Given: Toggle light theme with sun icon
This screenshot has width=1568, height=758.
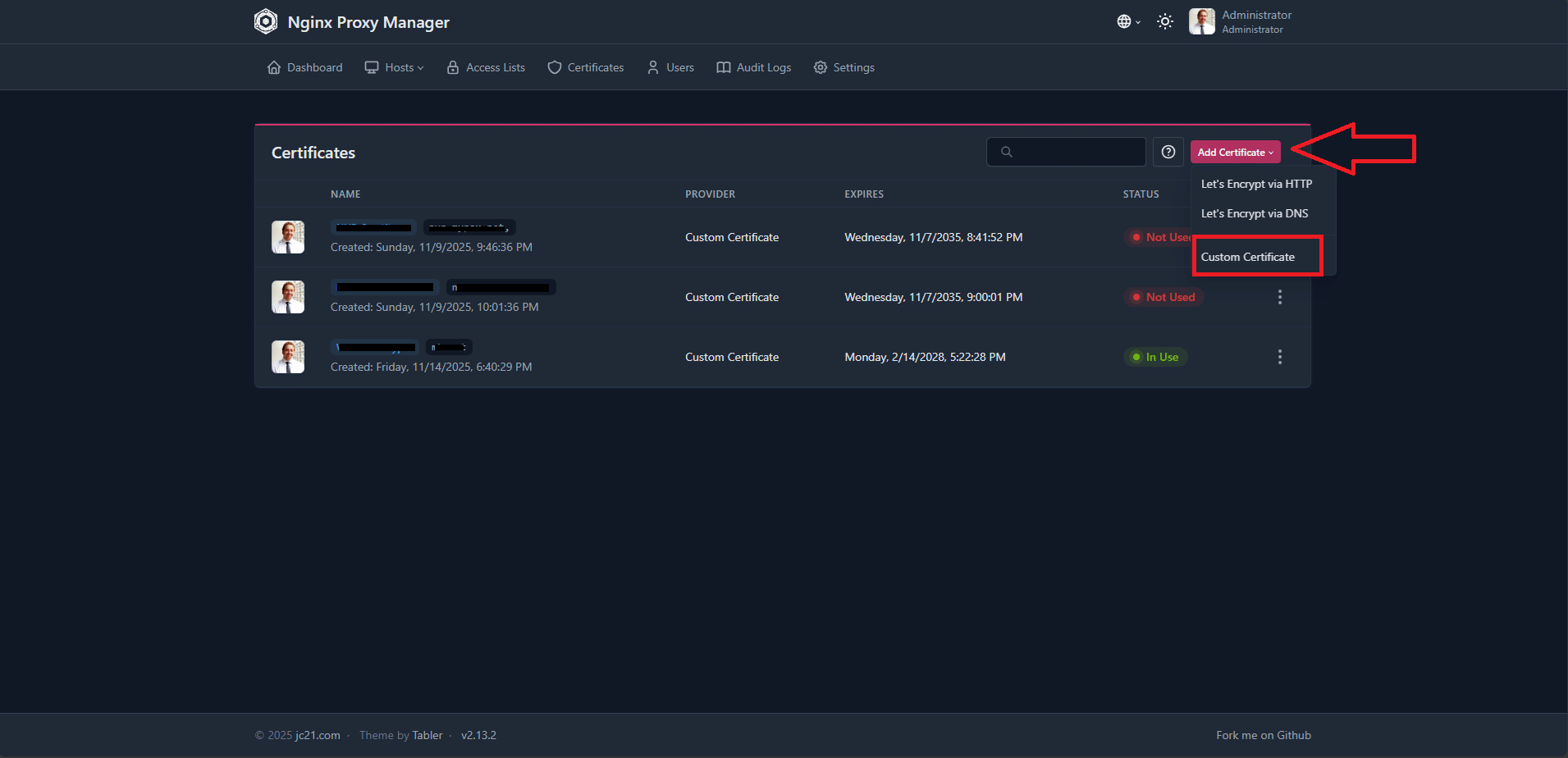Looking at the screenshot, I should 1164,22.
